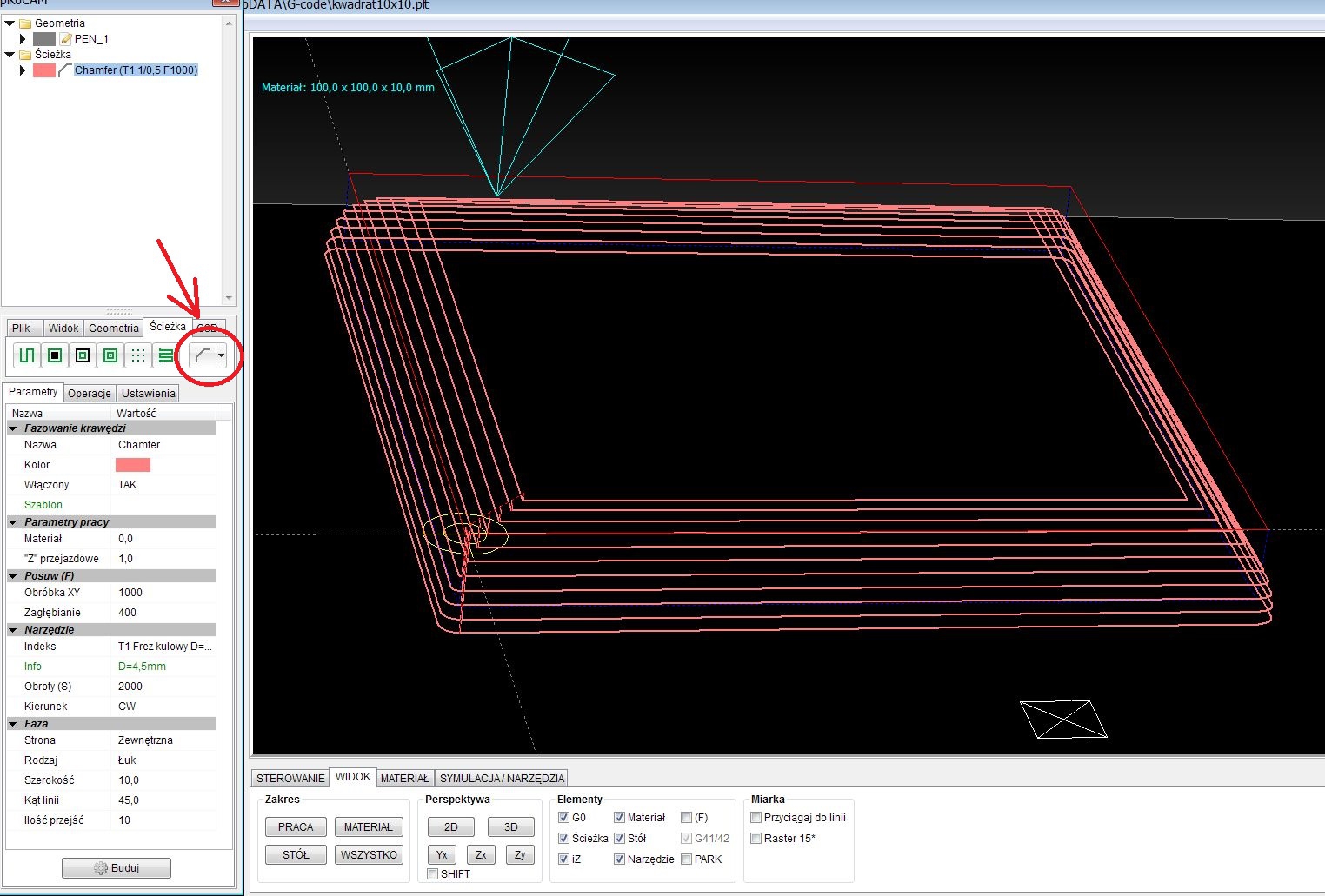Collapse the Posuw (F) section
The height and width of the screenshot is (896, 1325).
(x=13, y=576)
